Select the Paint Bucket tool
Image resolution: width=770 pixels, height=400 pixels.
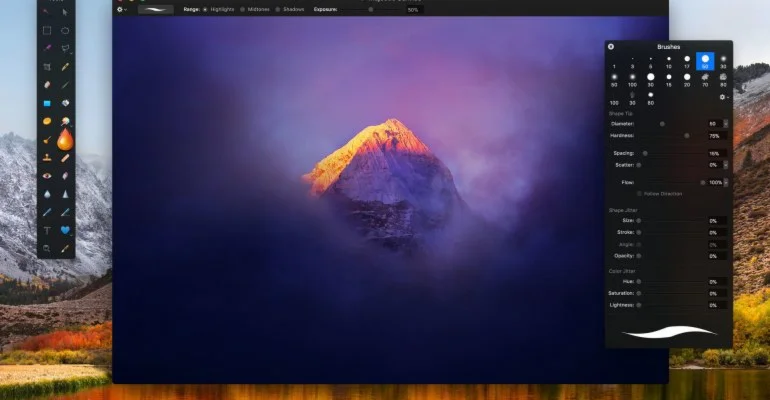coord(65,103)
